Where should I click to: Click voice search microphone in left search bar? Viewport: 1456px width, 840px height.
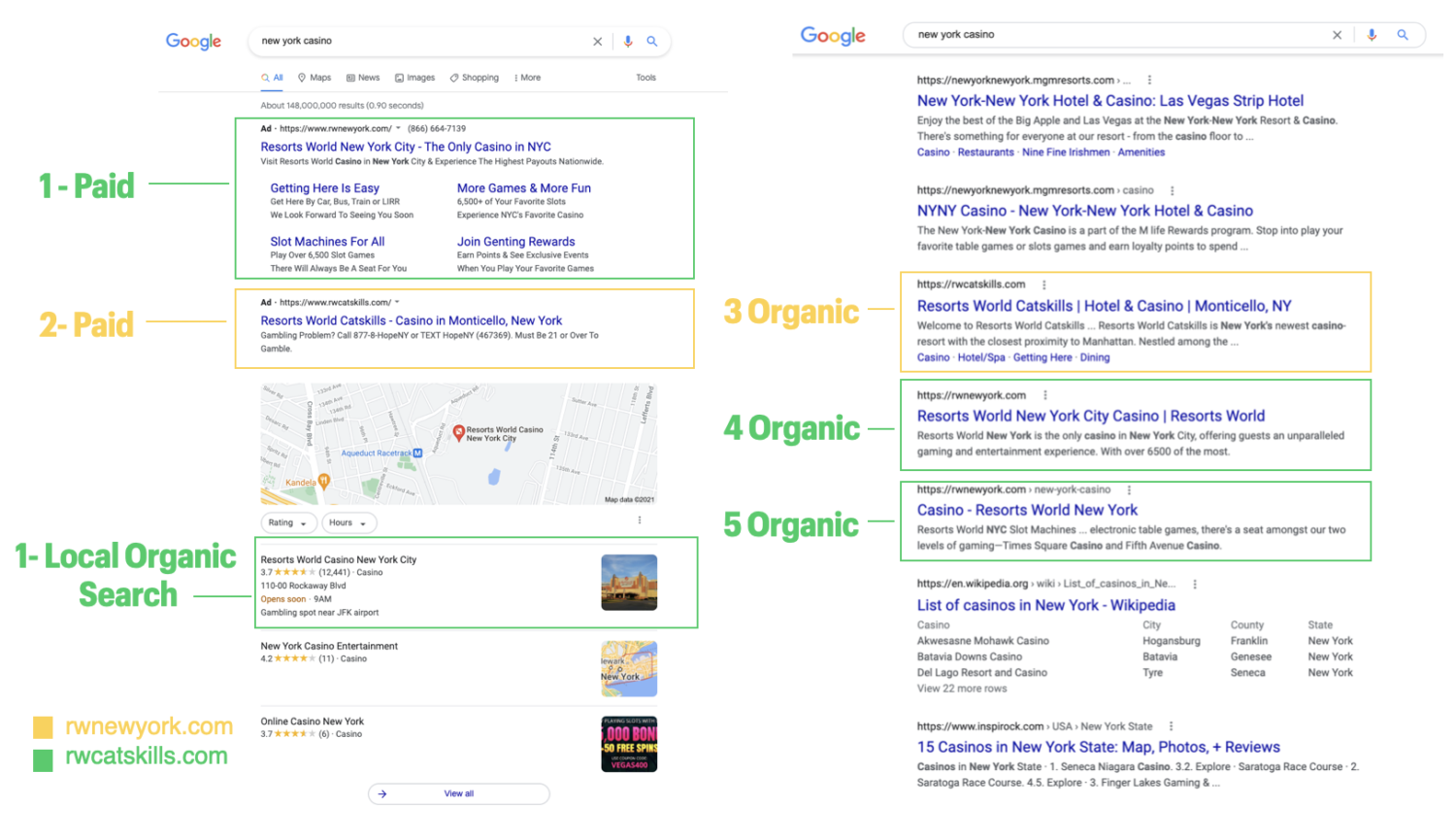tap(628, 41)
